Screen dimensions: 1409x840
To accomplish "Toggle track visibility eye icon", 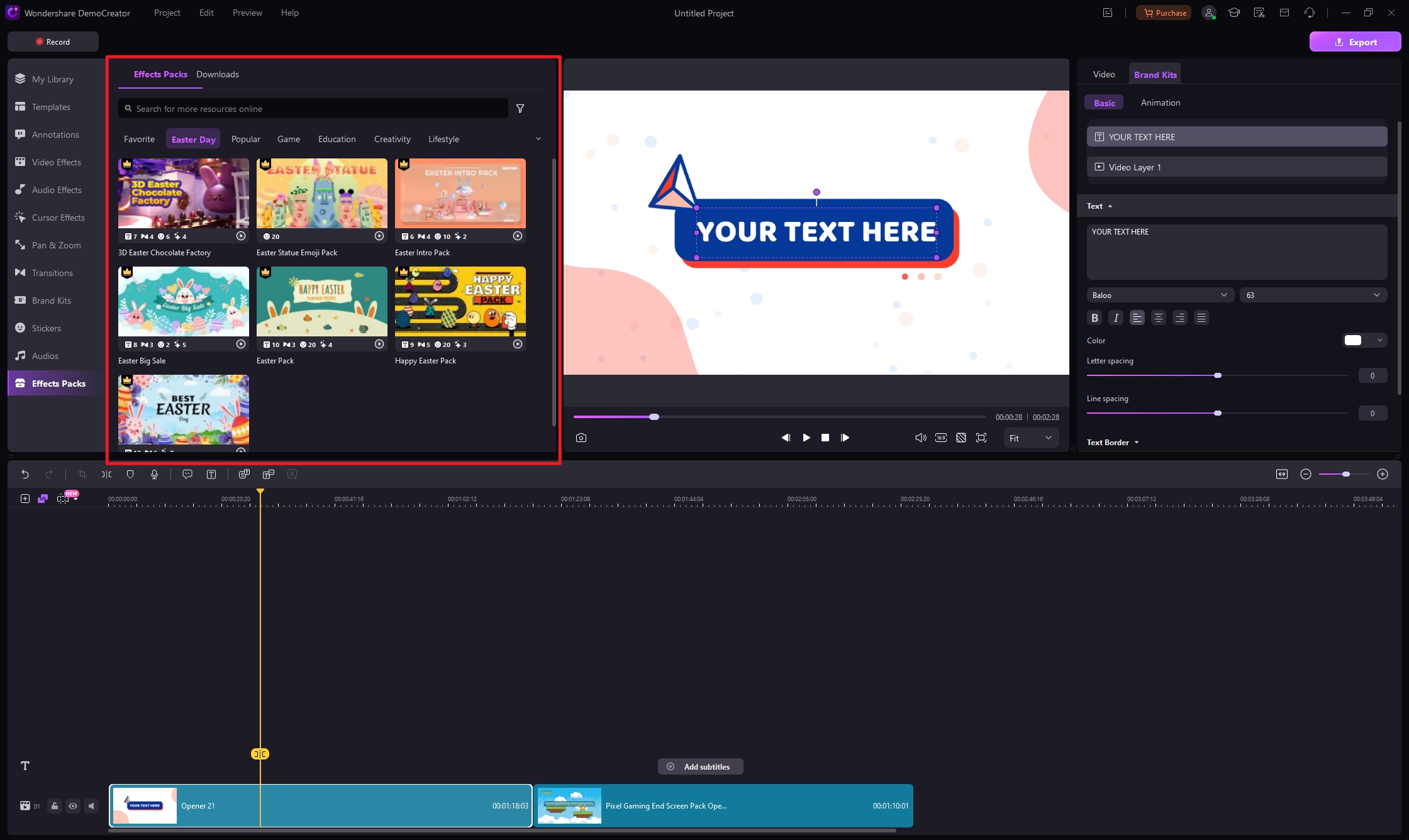I will [73, 806].
